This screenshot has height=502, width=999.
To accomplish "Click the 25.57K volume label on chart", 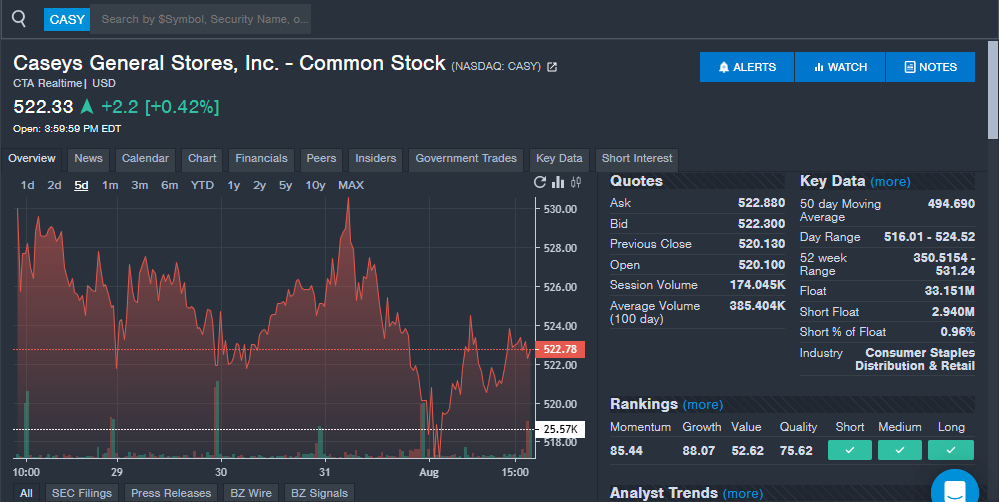I will tap(561, 429).
